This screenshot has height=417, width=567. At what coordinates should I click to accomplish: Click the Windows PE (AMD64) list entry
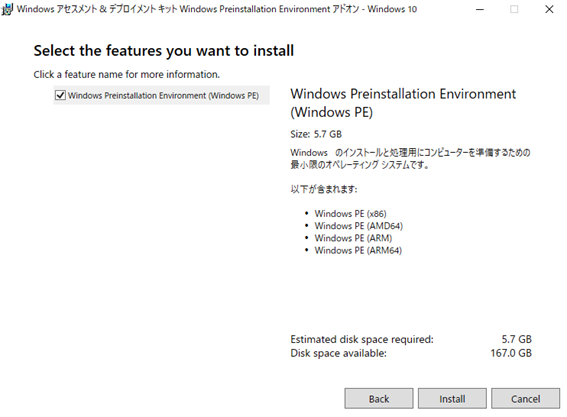click(x=359, y=226)
